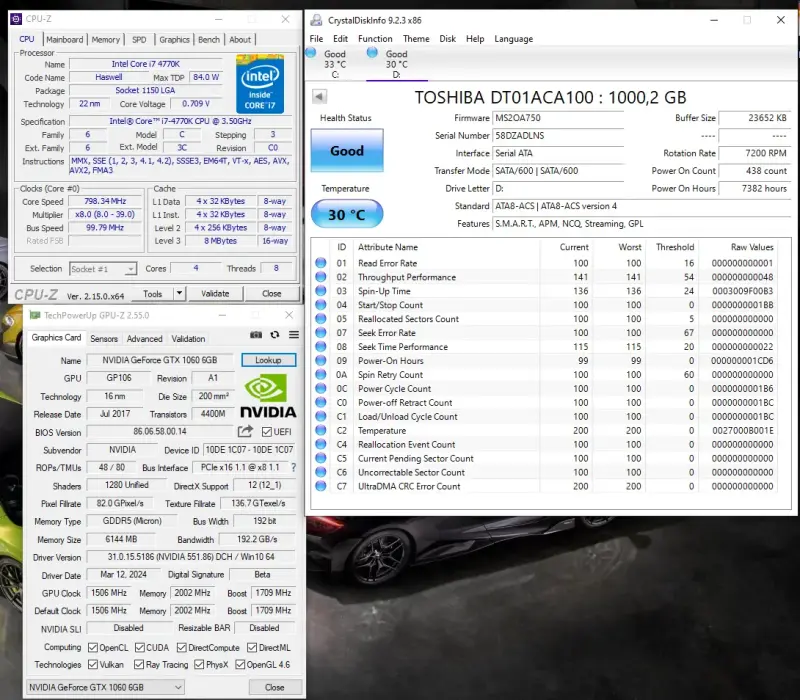Select disk C: status icon
This screenshot has width=800, height=700.
click(311, 52)
